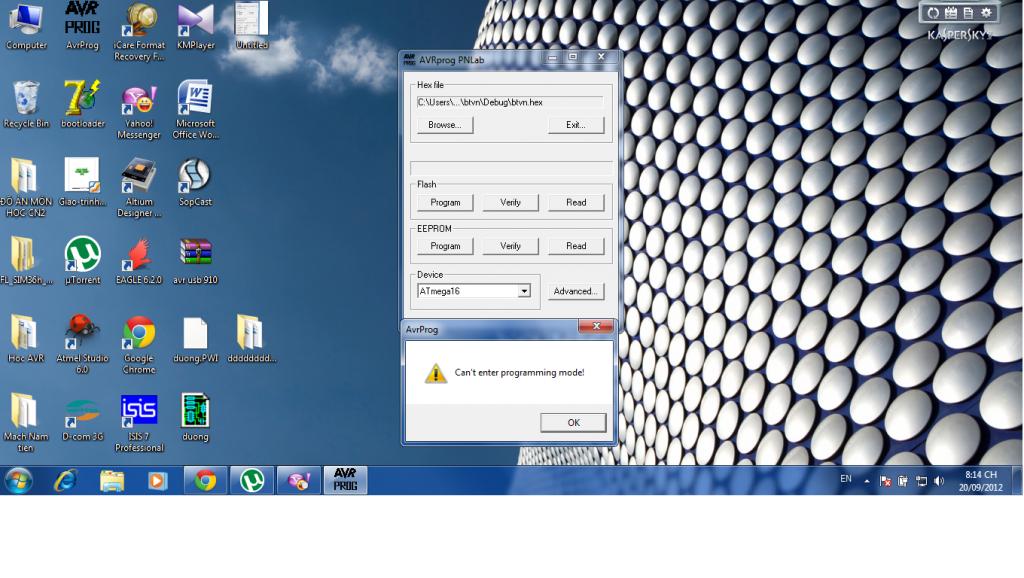Open the dddddddd folder on desktop

point(251,340)
